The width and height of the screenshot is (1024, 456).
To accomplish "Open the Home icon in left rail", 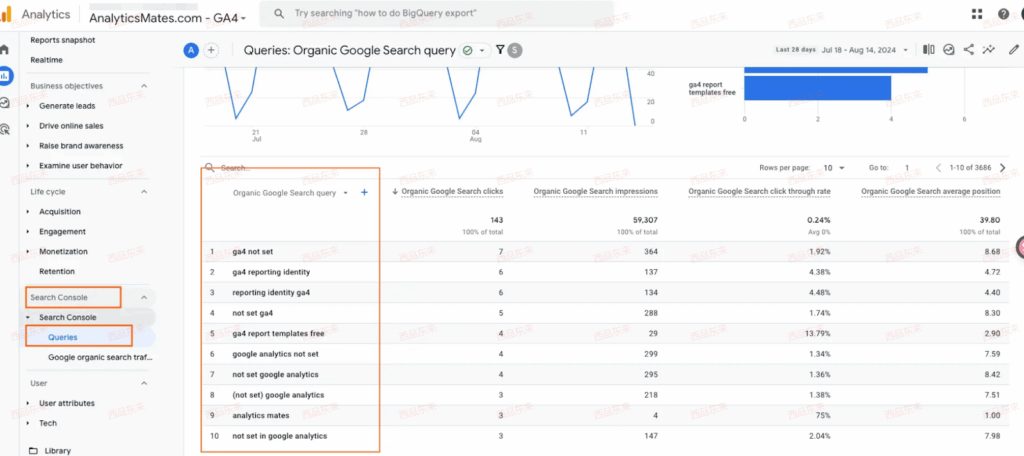I will [x=5, y=49].
